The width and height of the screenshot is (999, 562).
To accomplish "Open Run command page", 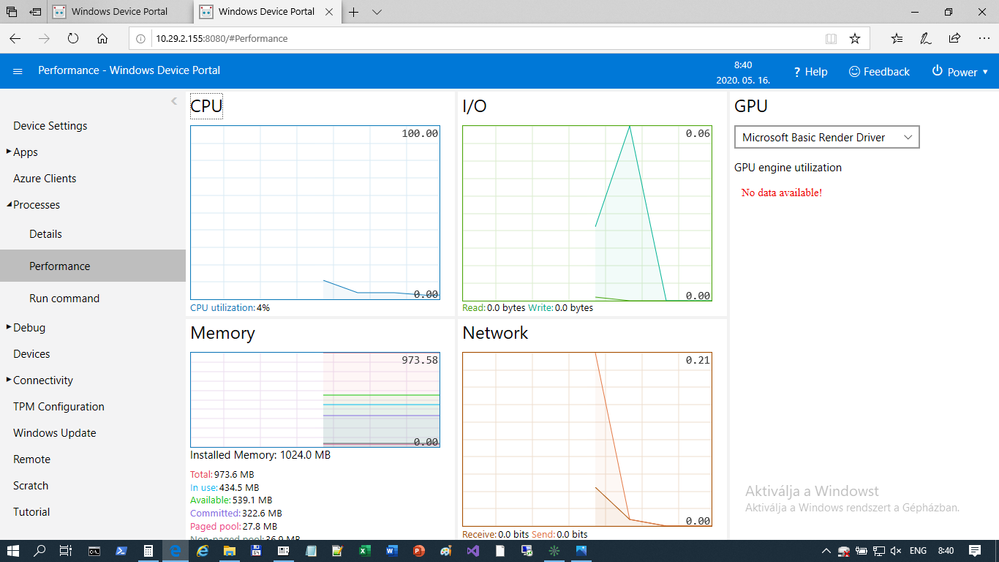I will click(64, 299).
